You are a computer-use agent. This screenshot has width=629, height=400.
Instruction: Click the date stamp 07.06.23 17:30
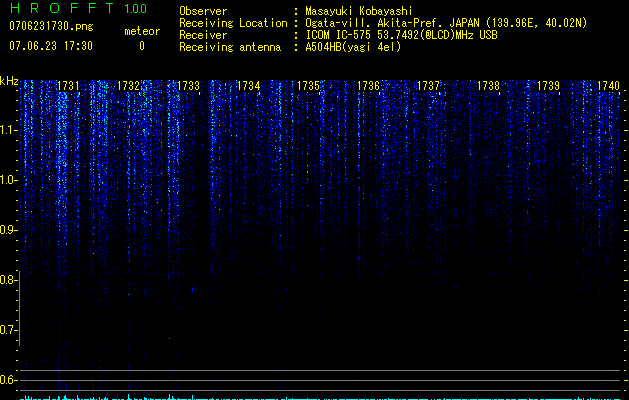51,46
